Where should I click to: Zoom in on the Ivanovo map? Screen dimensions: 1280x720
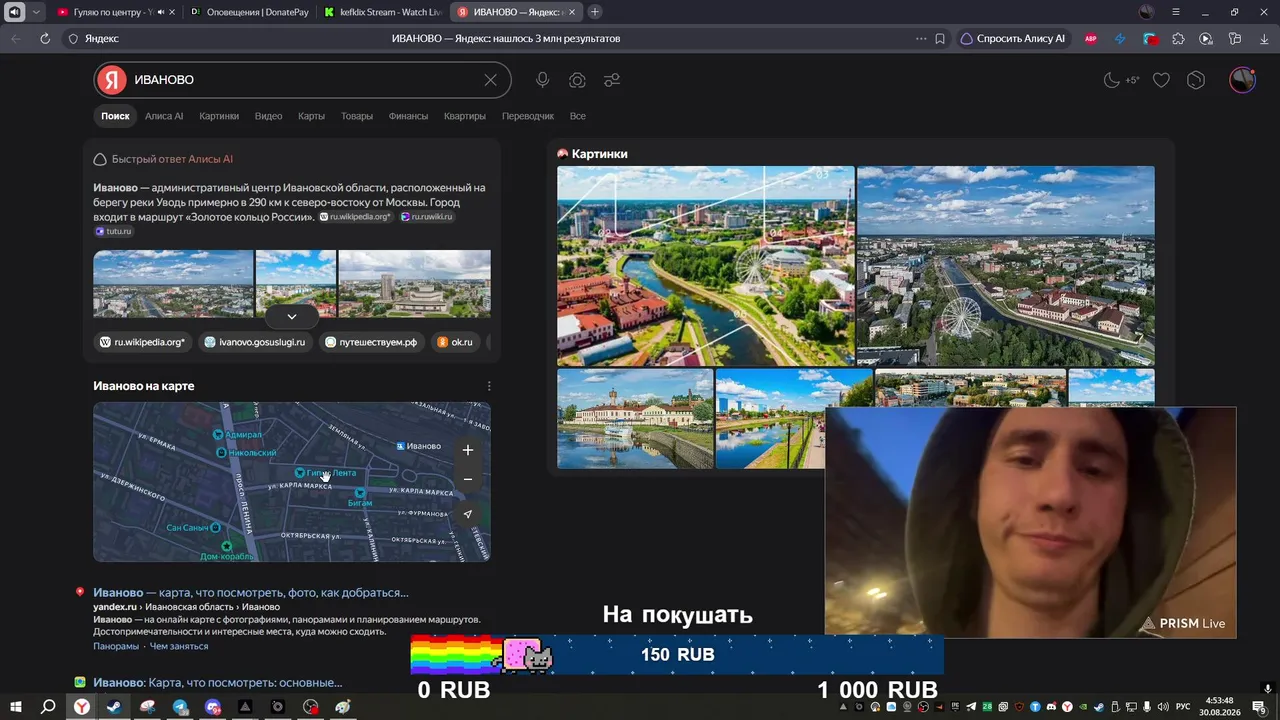[467, 450]
